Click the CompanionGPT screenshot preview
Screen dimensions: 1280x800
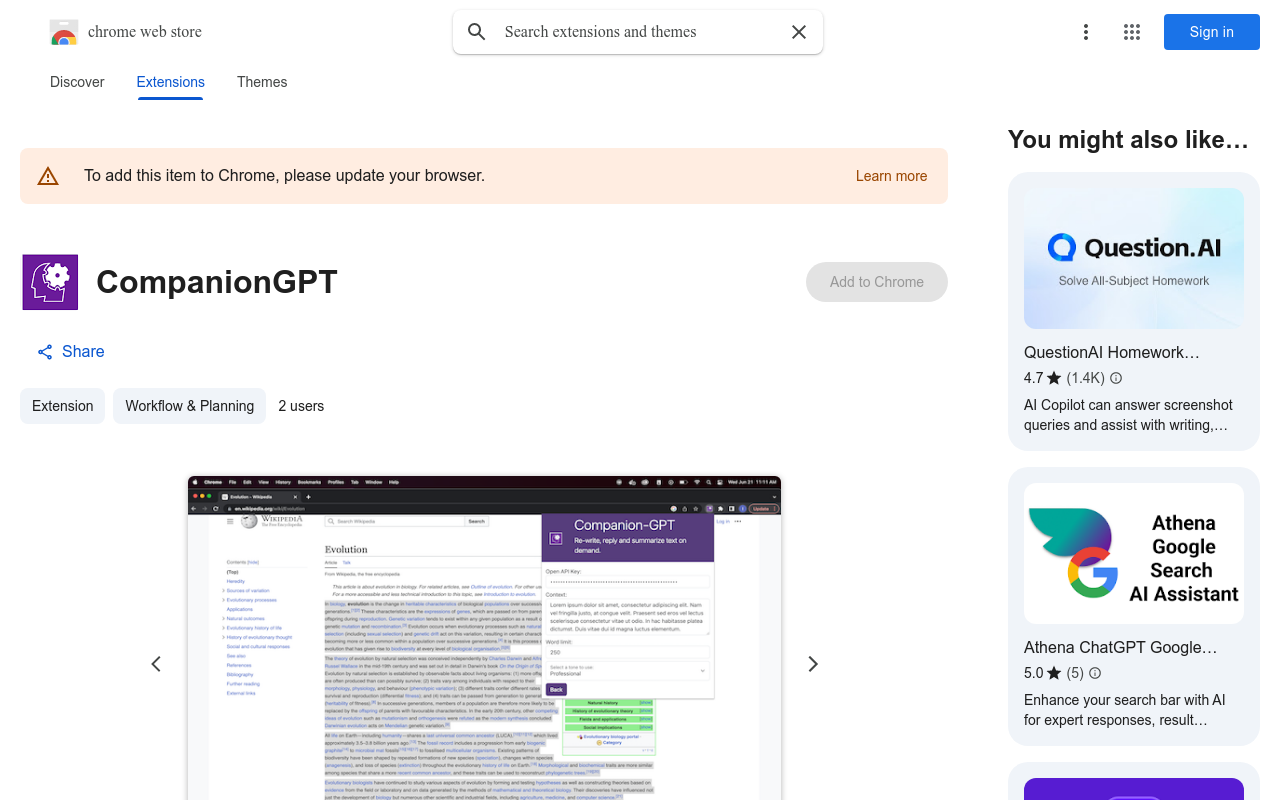pos(484,638)
